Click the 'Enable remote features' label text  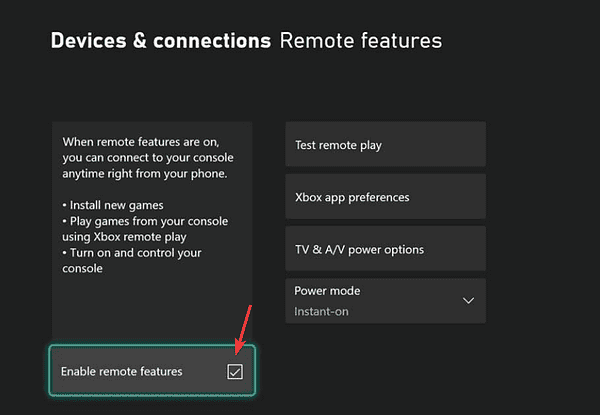121,372
